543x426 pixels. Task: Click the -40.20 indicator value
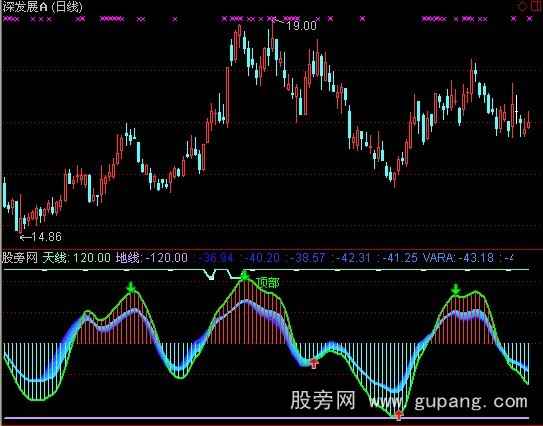[x=262, y=258]
